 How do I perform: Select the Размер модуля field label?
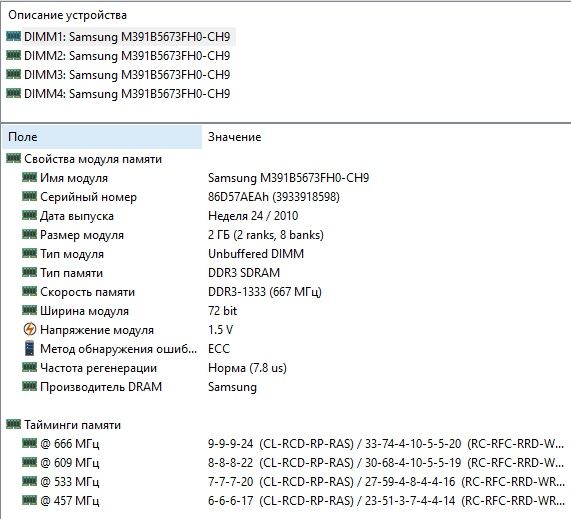(82, 235)
